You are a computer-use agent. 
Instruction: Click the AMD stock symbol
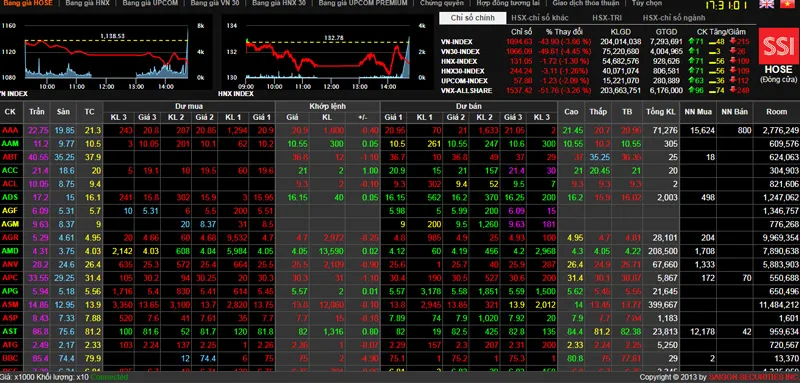(x=10, y=251)
